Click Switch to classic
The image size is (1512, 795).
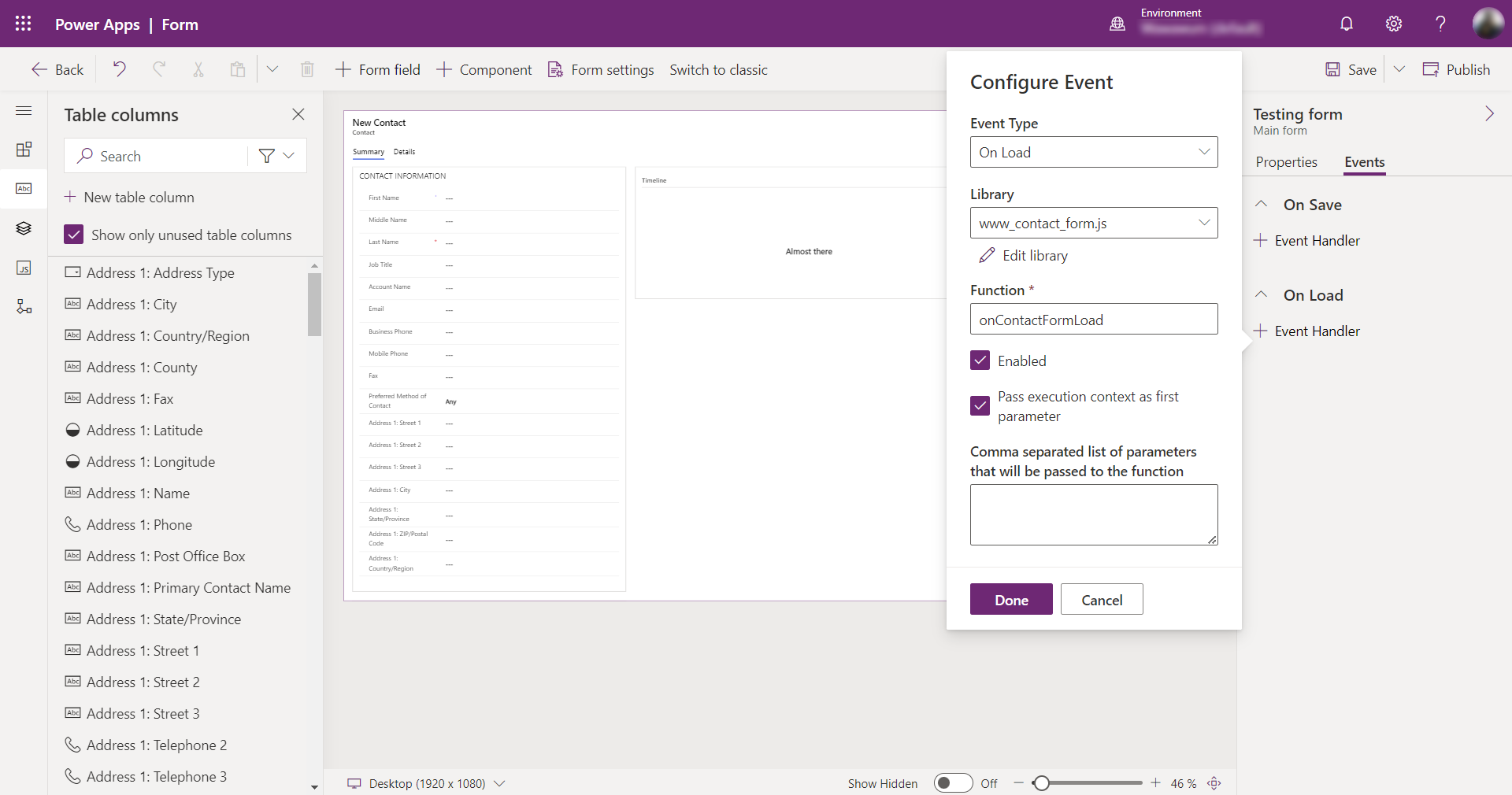(x=718, y=69)
